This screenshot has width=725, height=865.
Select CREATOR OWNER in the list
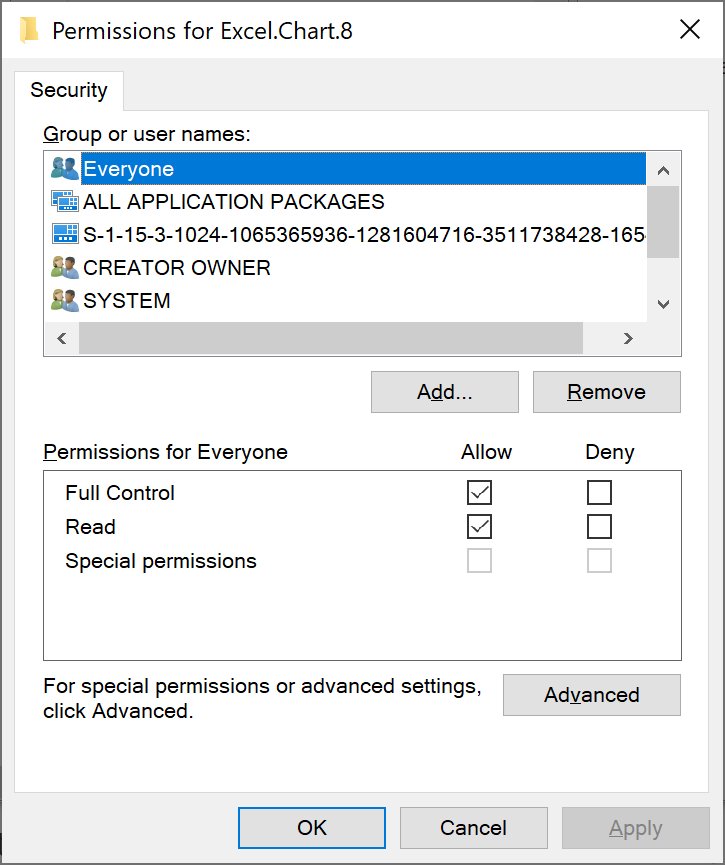[x=177, y=268]
